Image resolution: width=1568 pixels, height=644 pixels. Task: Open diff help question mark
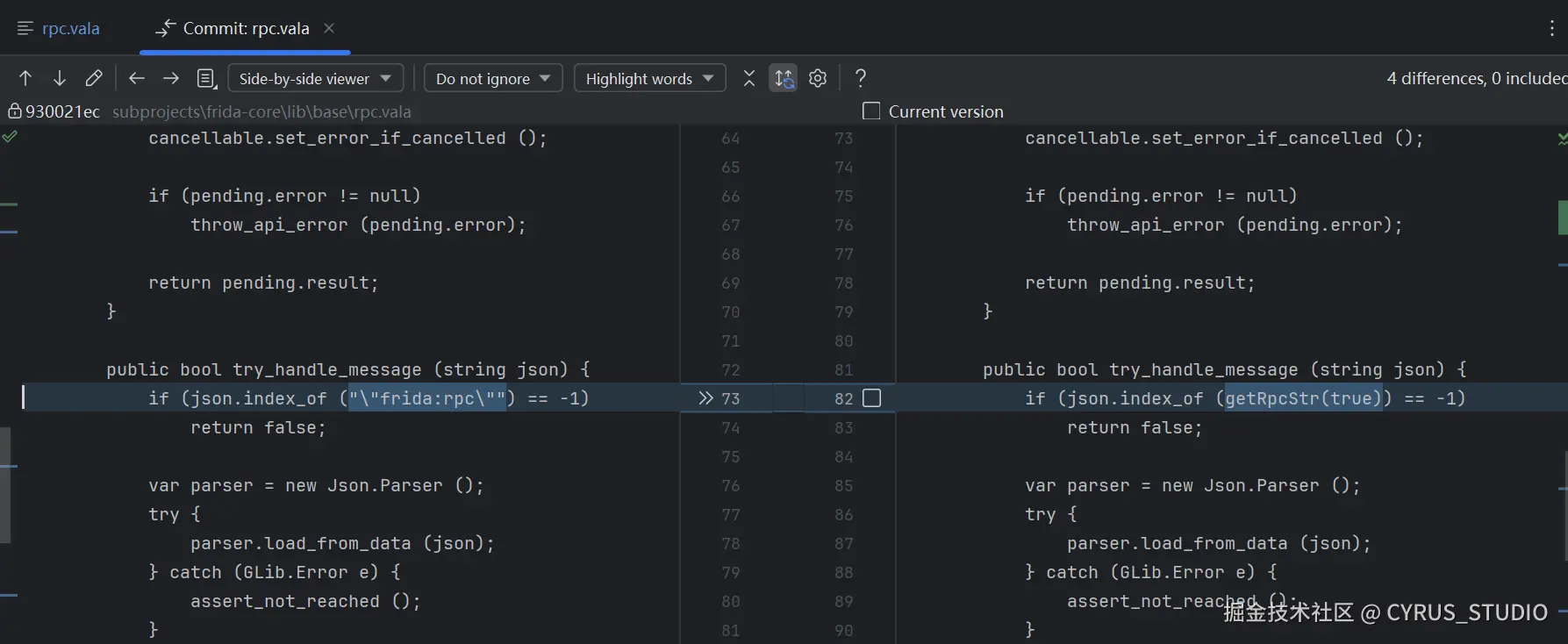pyautogui.click(x=861, y=78)
